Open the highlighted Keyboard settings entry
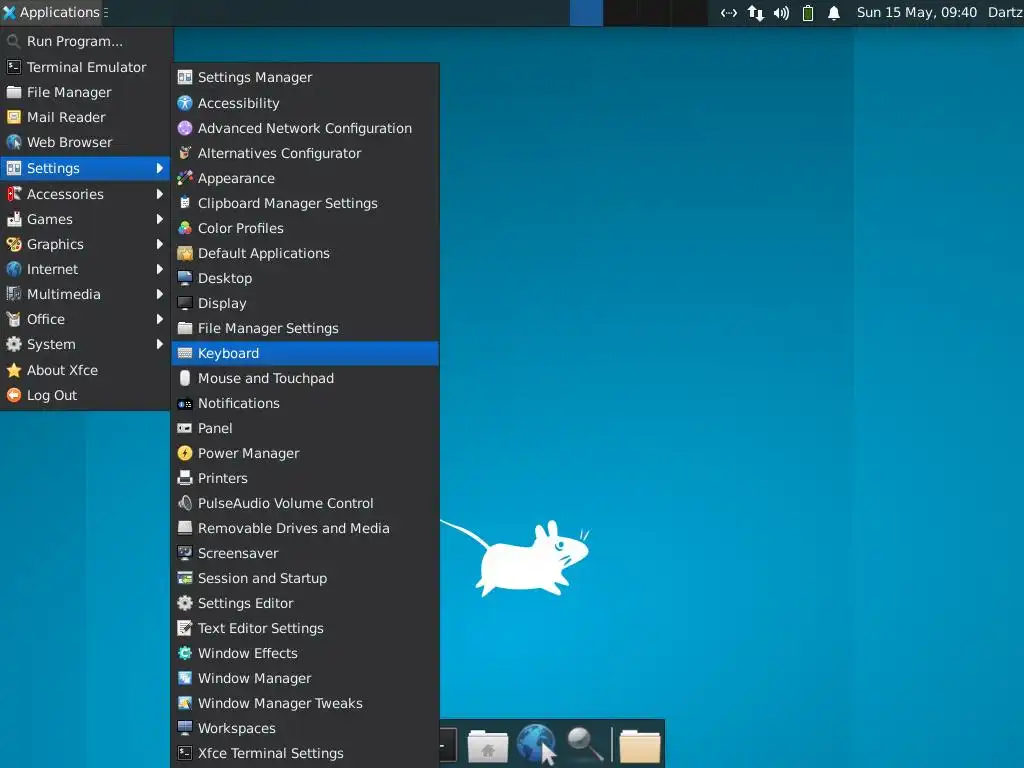This screenshot has width=1024, height=768. tap(305, 353)
